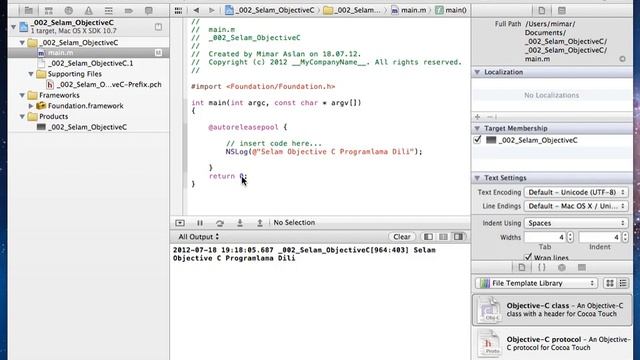Viewport: 640px width, 360px height.
Task: Open the Issue navigator warning icon
Action: [89, 11]
